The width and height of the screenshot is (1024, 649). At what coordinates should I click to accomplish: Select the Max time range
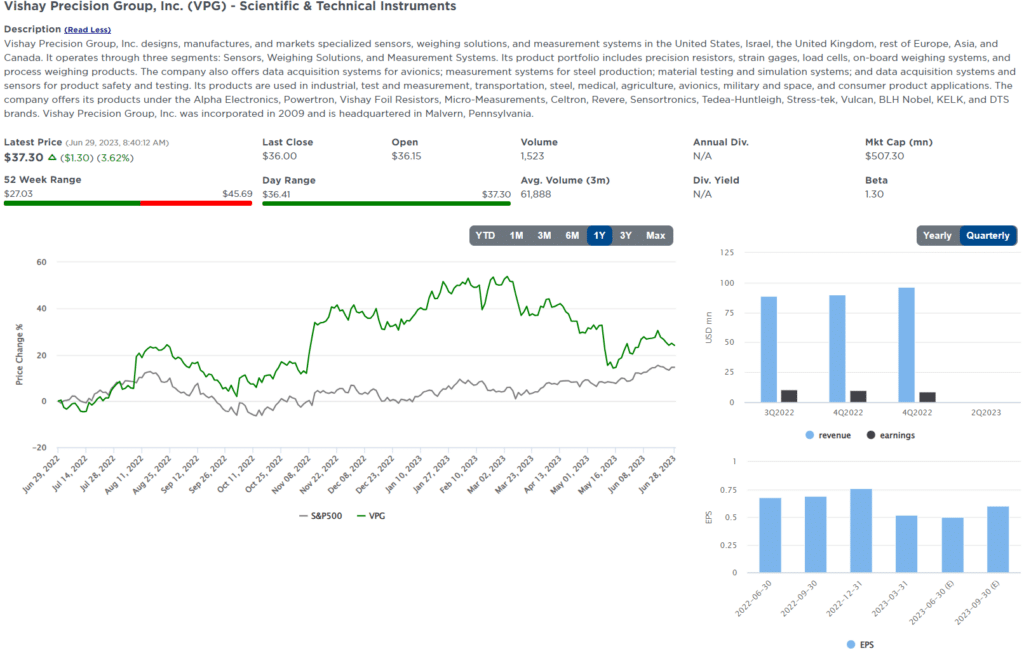point(656,236)
